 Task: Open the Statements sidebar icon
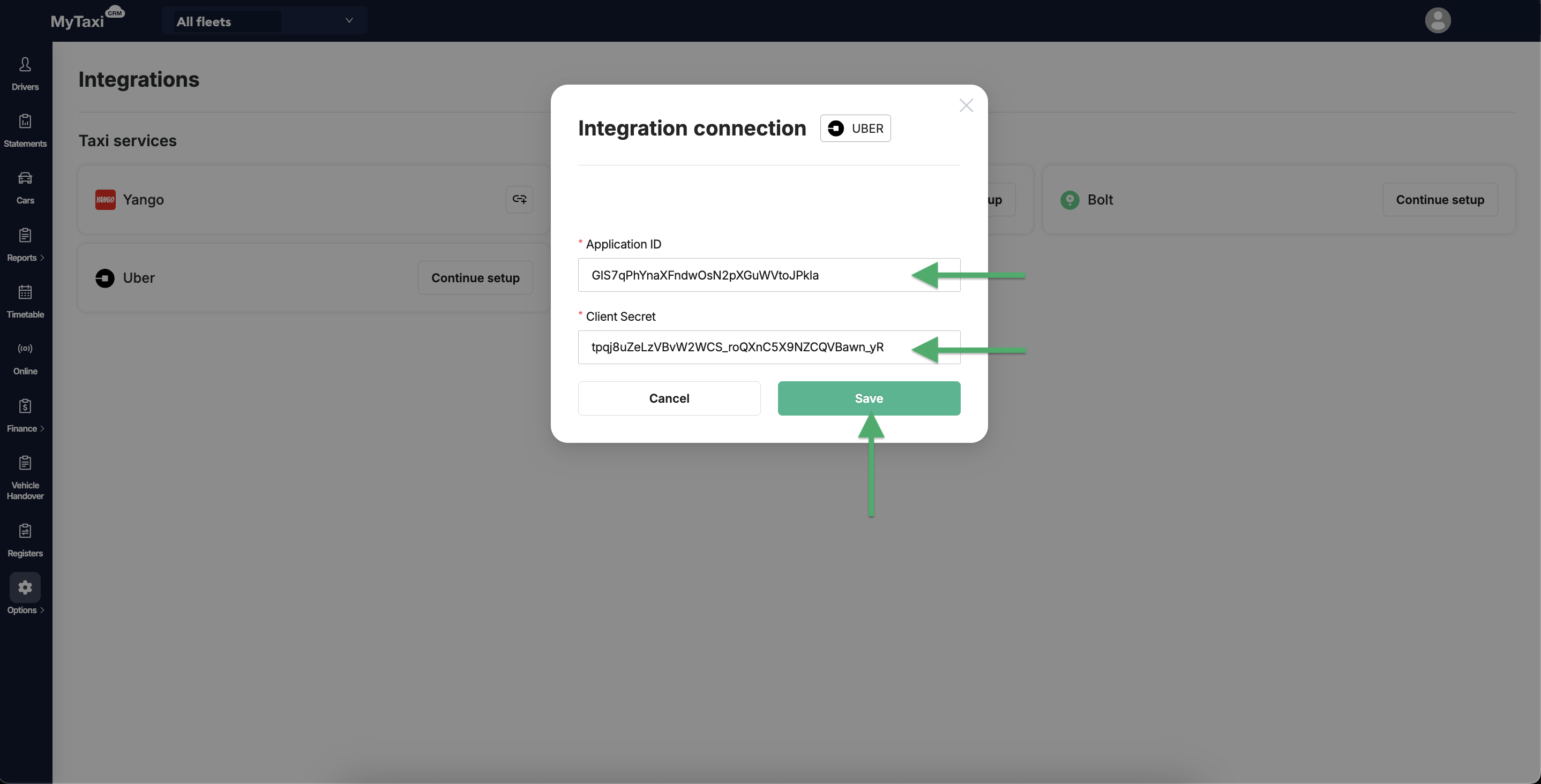click(x=25, y=122)
